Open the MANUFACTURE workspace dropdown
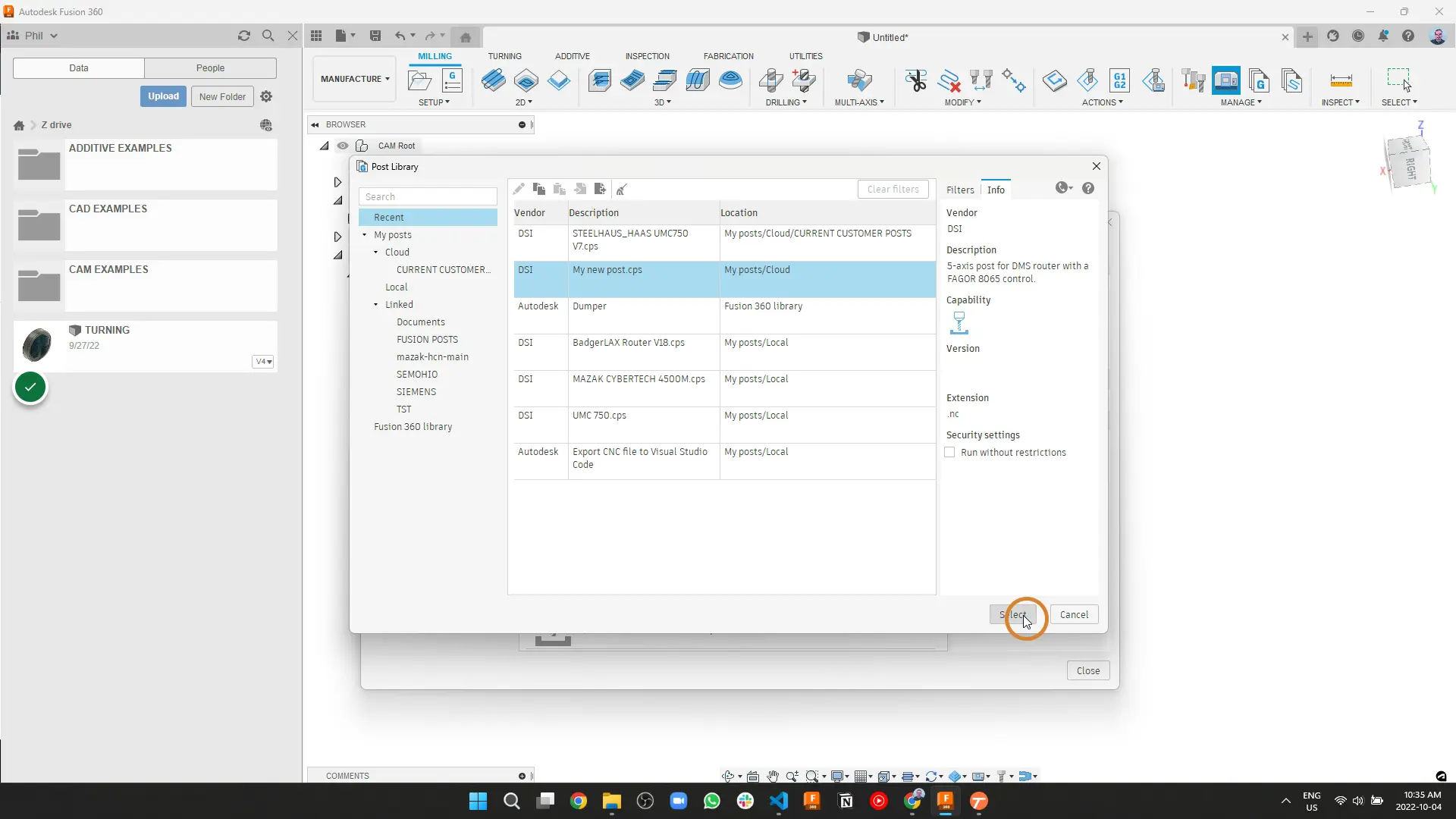1456x819 pixels. point(354,79)
